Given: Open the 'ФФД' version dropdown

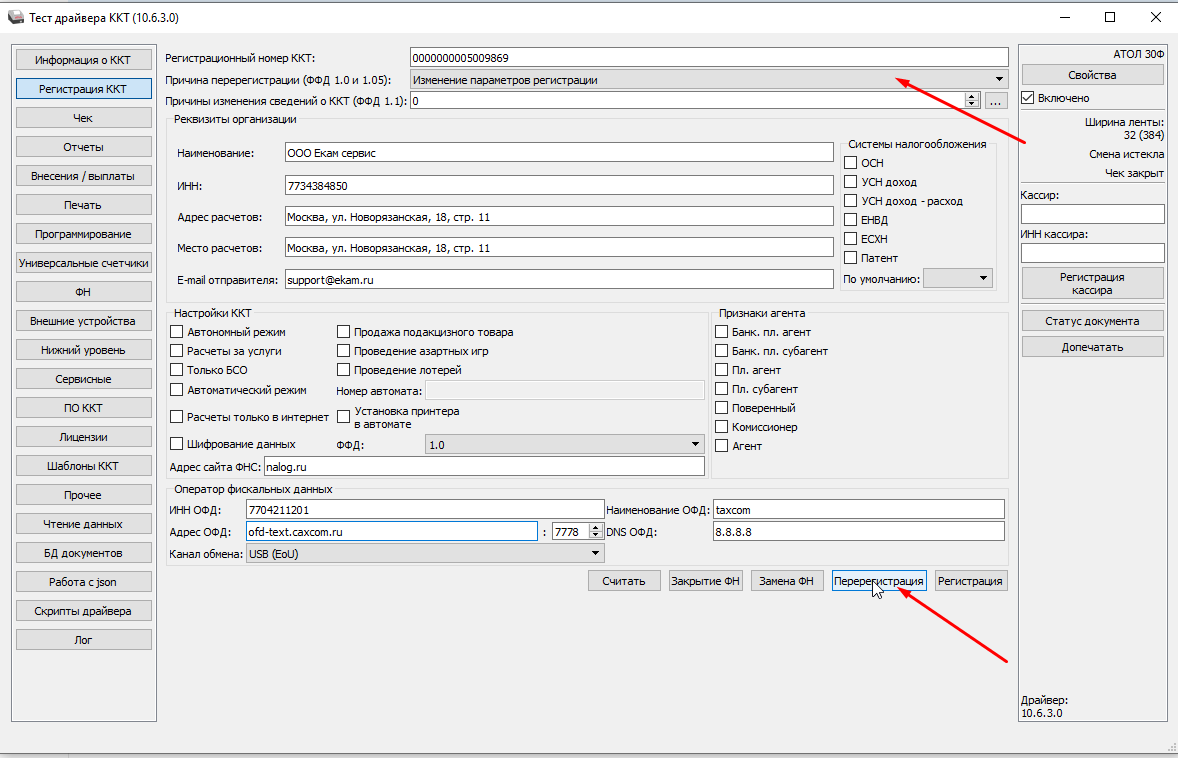Looking at the screenshot, I should click(565, 445).
